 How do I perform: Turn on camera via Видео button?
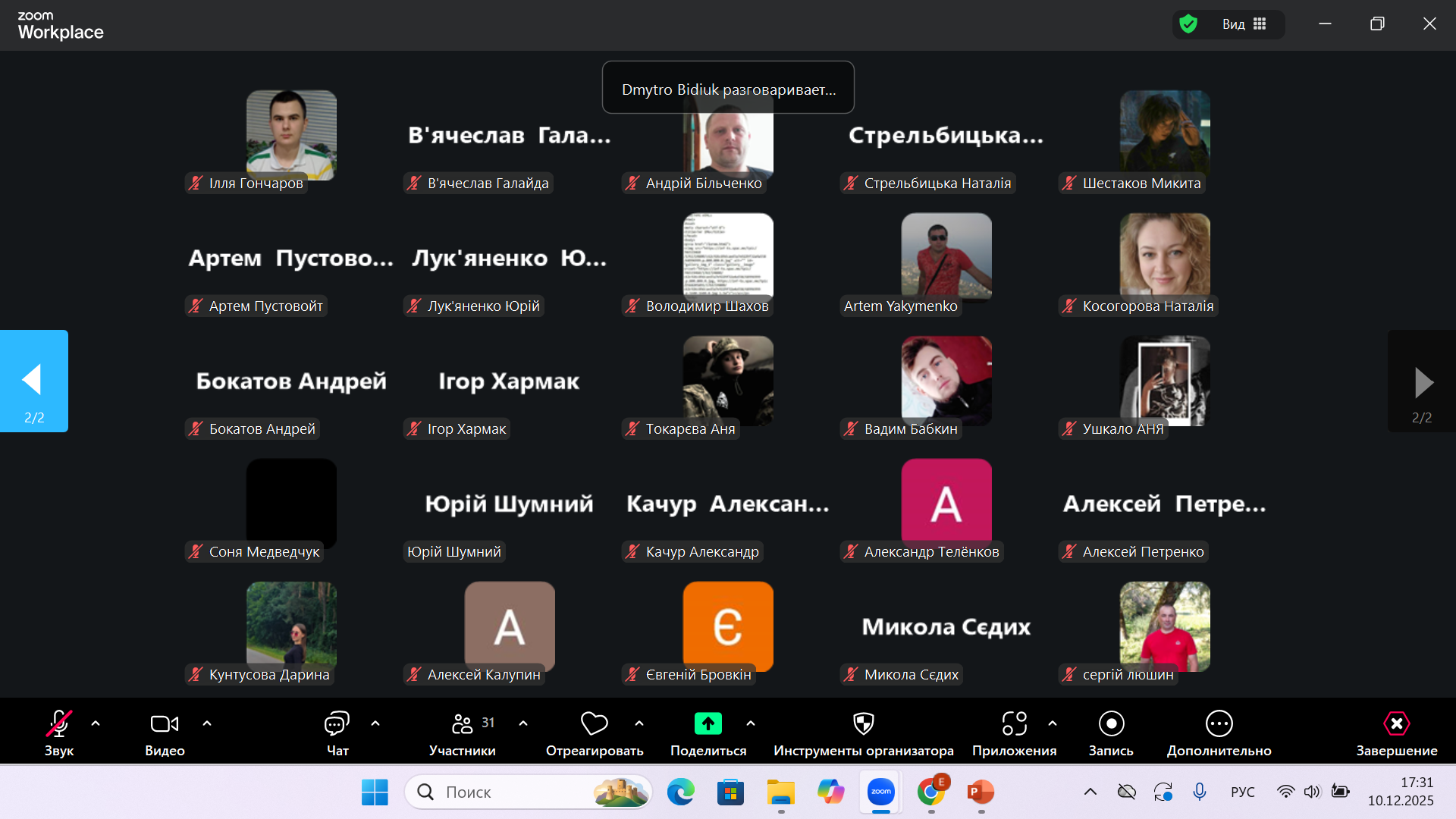(165, 724)
